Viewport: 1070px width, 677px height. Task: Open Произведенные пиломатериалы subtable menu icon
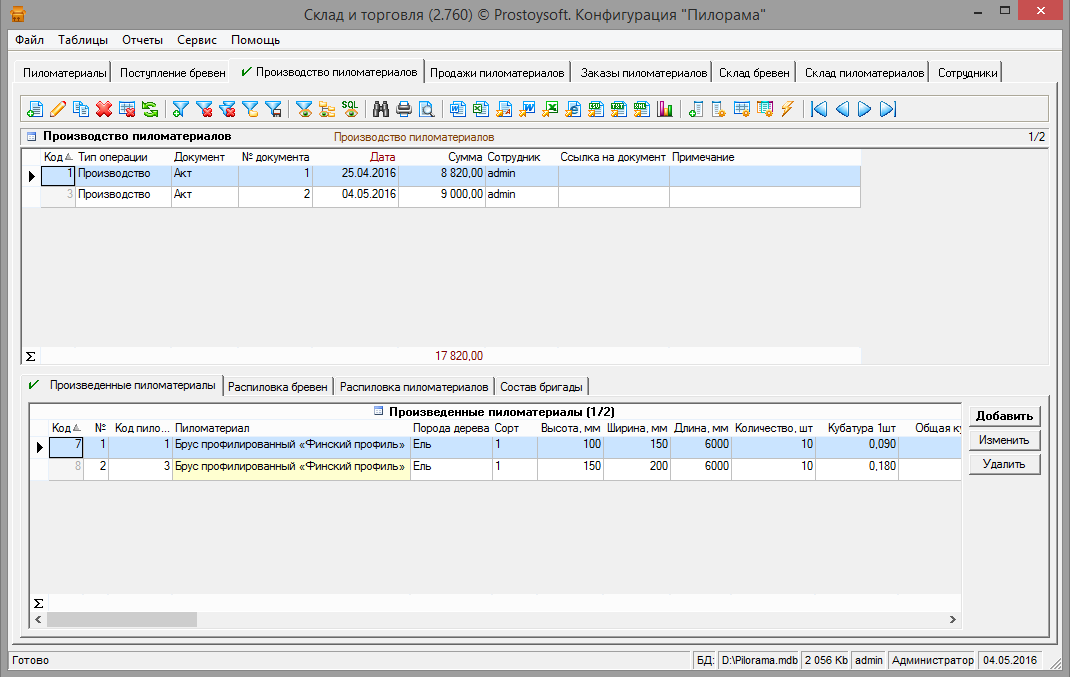[x=378, y=411]
